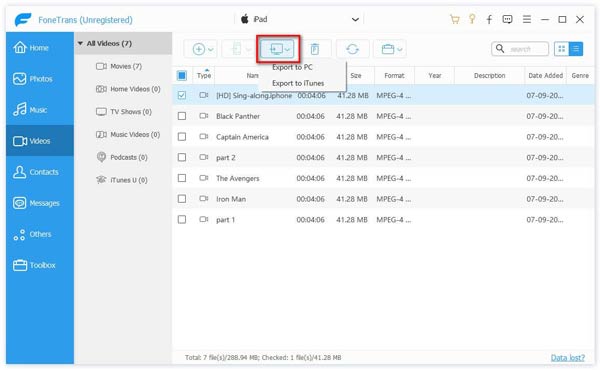600x370 pixels.
Task: Uncheck the [HD] Sing-along video checkbox
Action: pos(182,95)
